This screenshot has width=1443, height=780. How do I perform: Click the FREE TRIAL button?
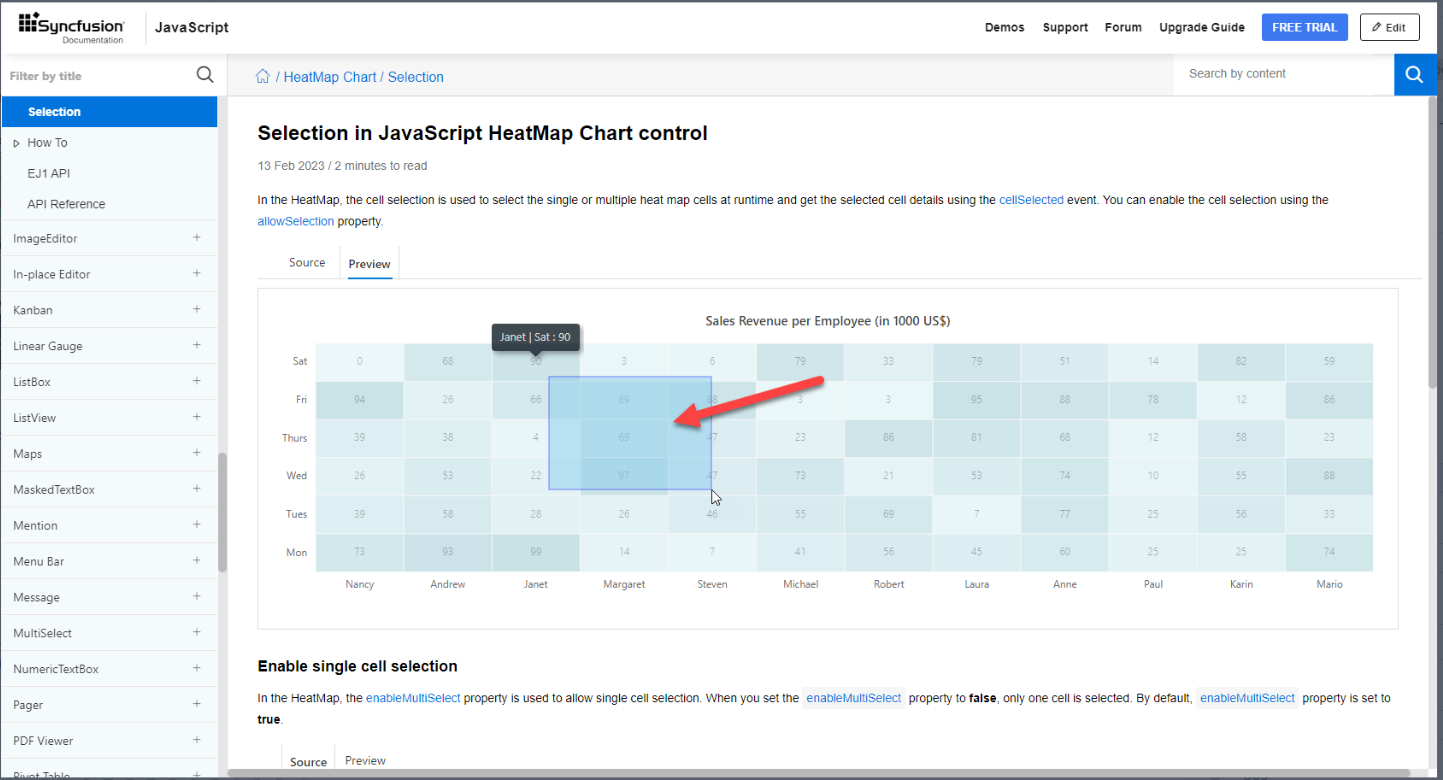tap(1304, 28)
